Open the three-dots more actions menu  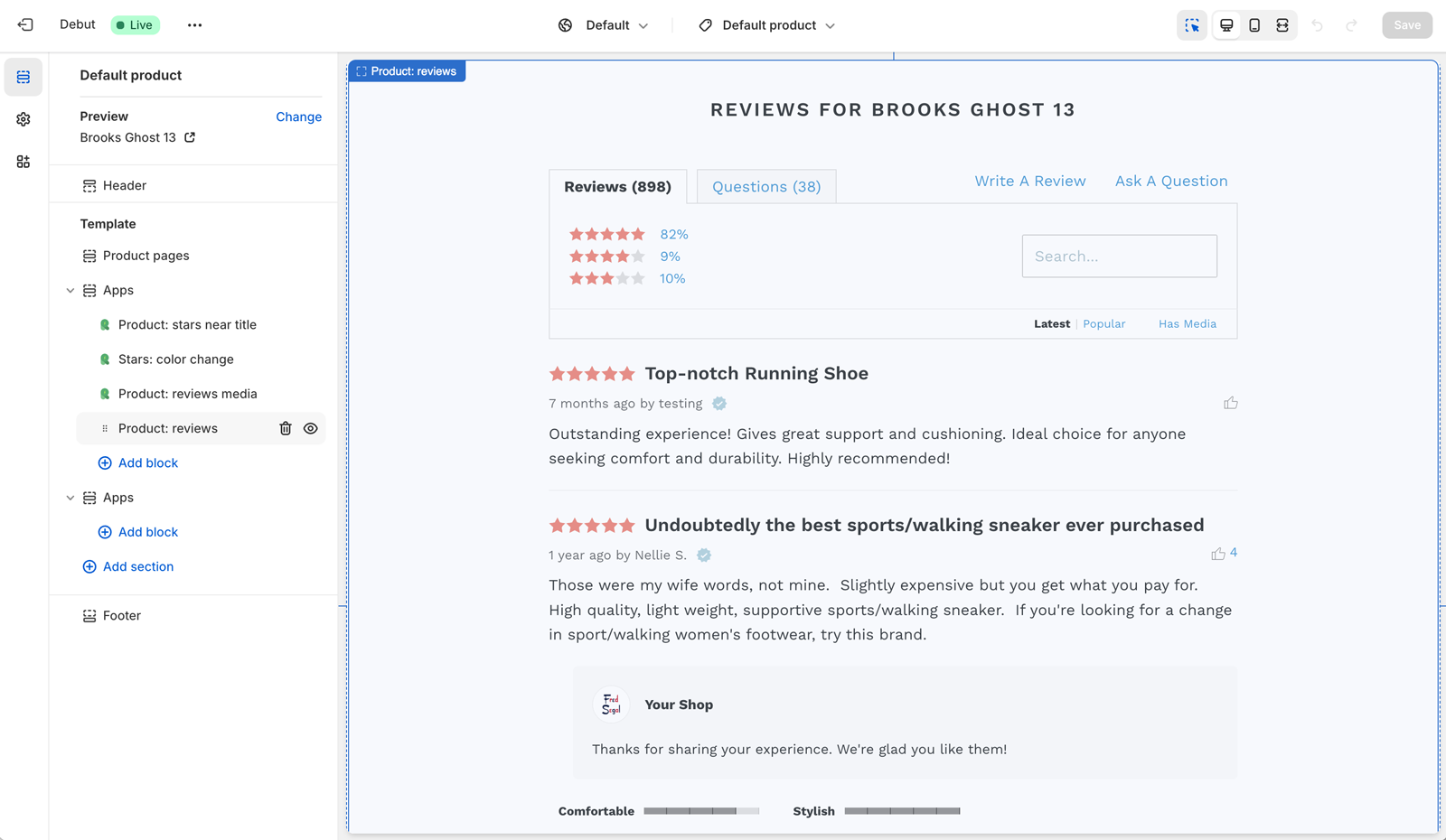194,25
